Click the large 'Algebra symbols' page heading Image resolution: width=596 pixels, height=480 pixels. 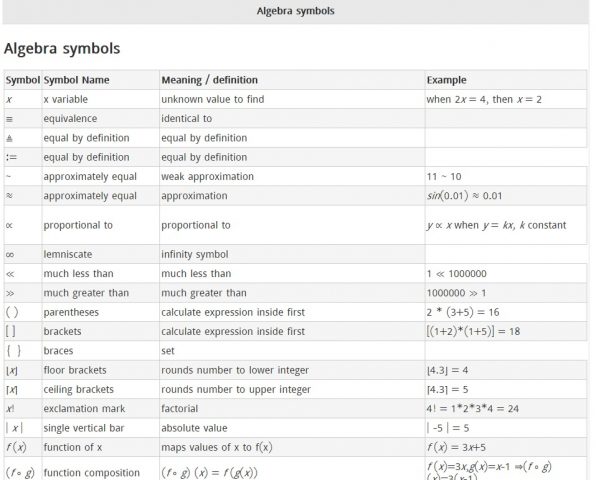pyautogui.click(x=62, y=49)
